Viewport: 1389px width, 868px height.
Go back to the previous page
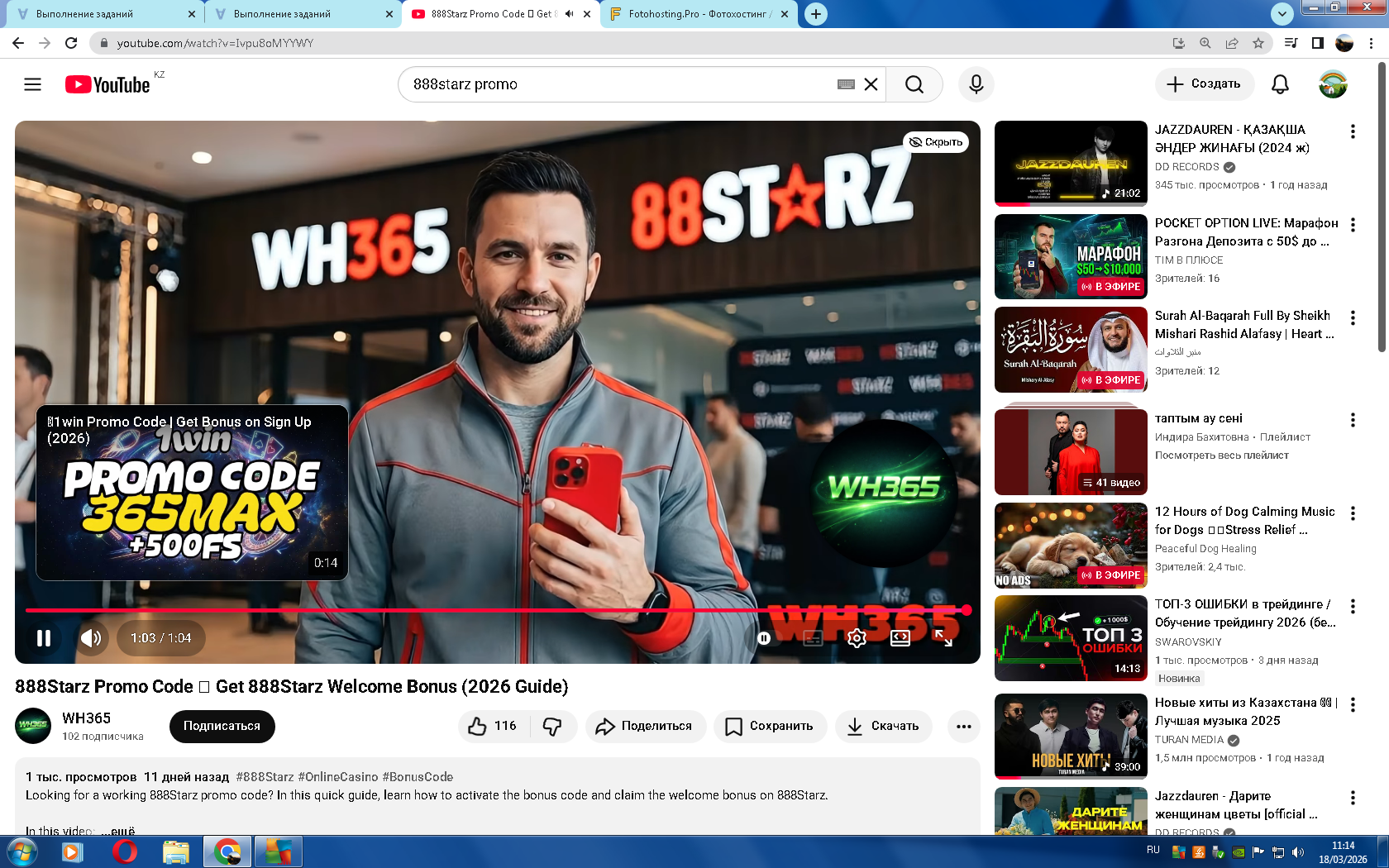pyautogui.click(x=18, y=43)
